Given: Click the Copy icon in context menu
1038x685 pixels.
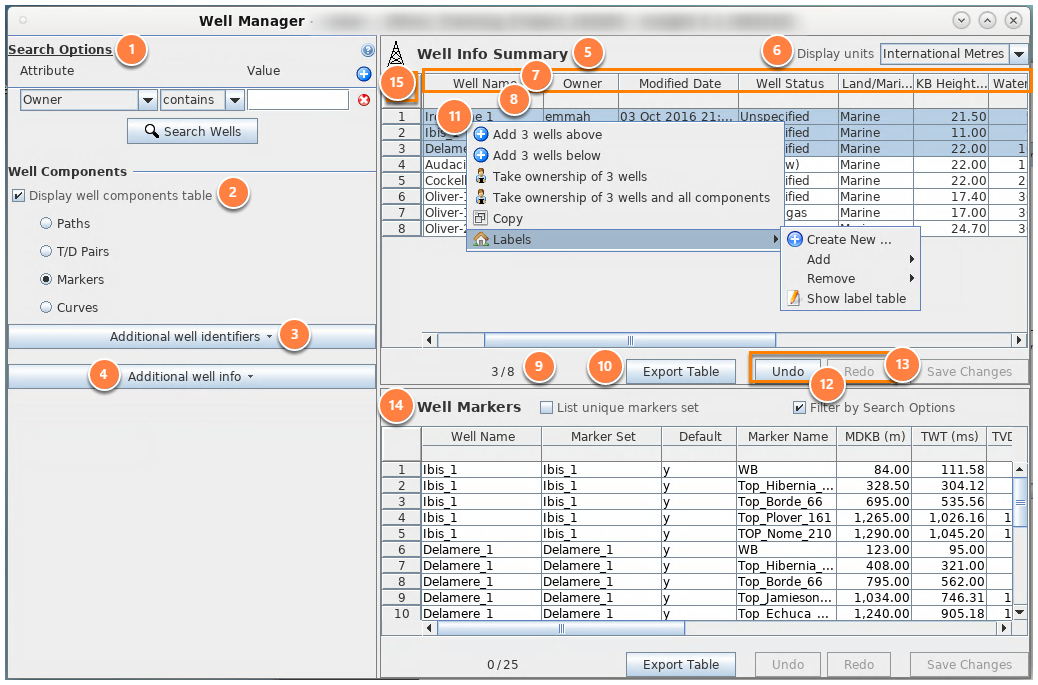Looking at the screenshot, I should point(481,218).
